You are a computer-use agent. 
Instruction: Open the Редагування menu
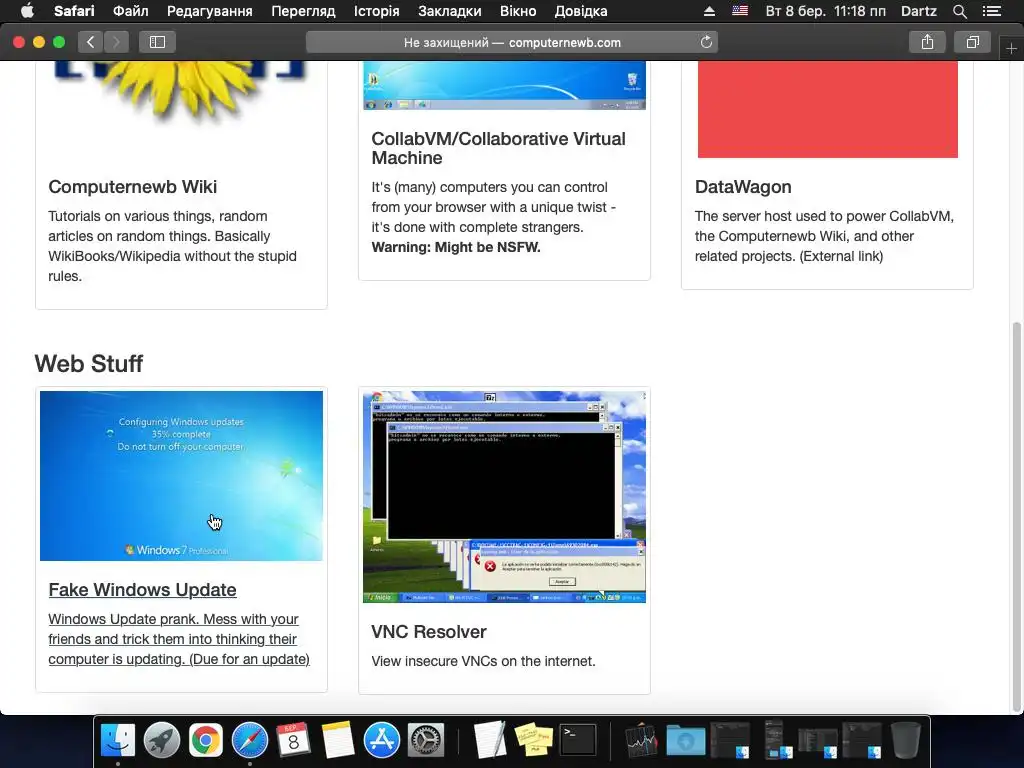tap(210, 11)
